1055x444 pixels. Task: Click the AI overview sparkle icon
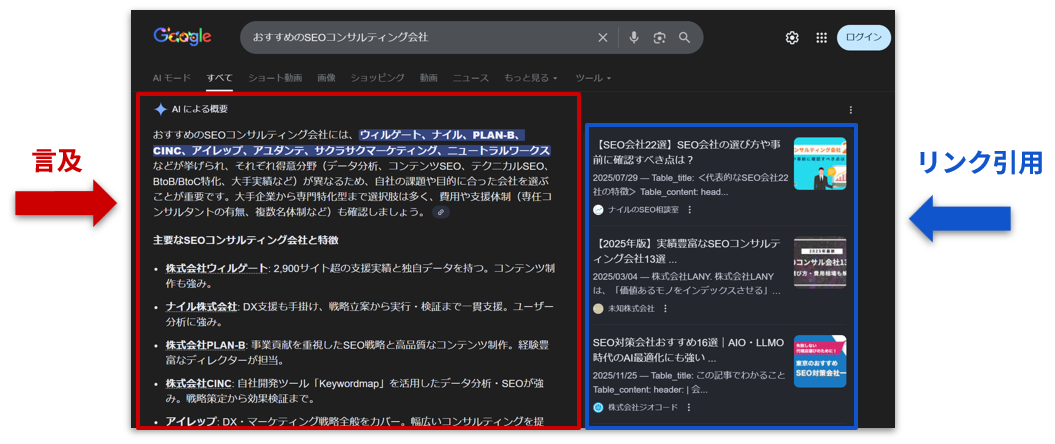tap(160, 109)
